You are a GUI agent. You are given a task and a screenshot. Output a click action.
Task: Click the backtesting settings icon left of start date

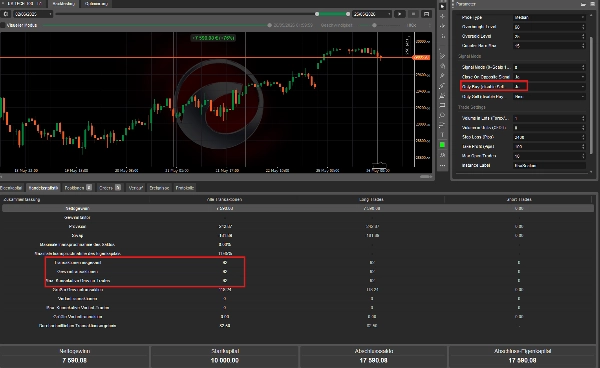6,14
